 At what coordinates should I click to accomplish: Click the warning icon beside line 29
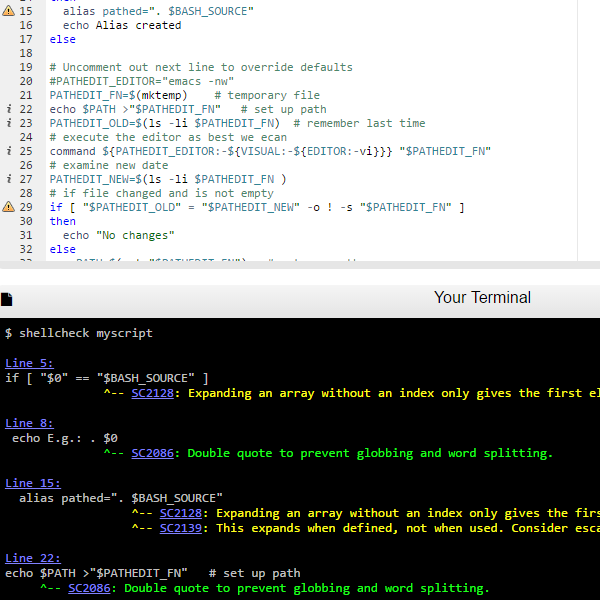click(9, 207)
